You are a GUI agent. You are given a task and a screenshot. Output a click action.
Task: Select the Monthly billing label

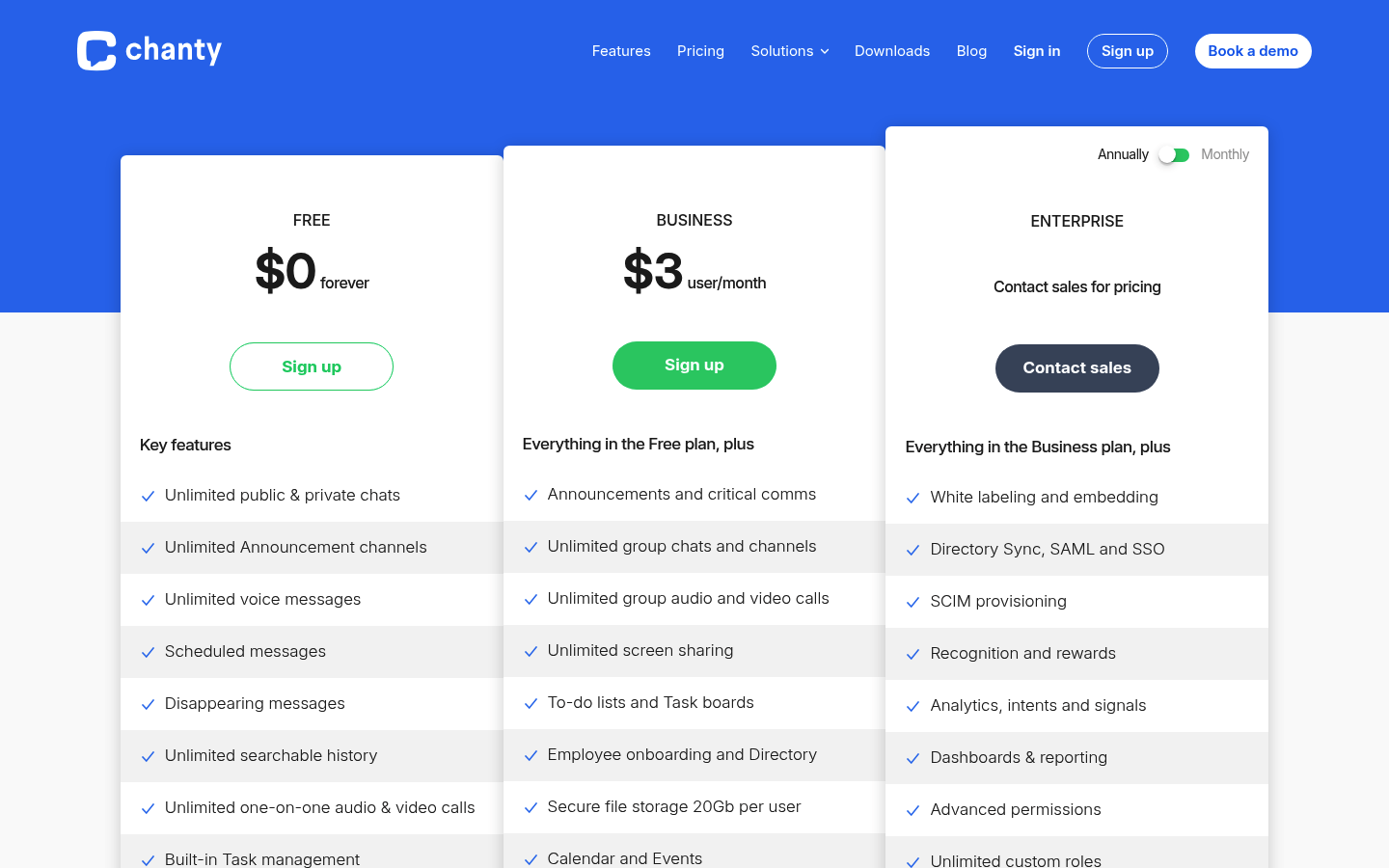click(x=1225, y=154)
